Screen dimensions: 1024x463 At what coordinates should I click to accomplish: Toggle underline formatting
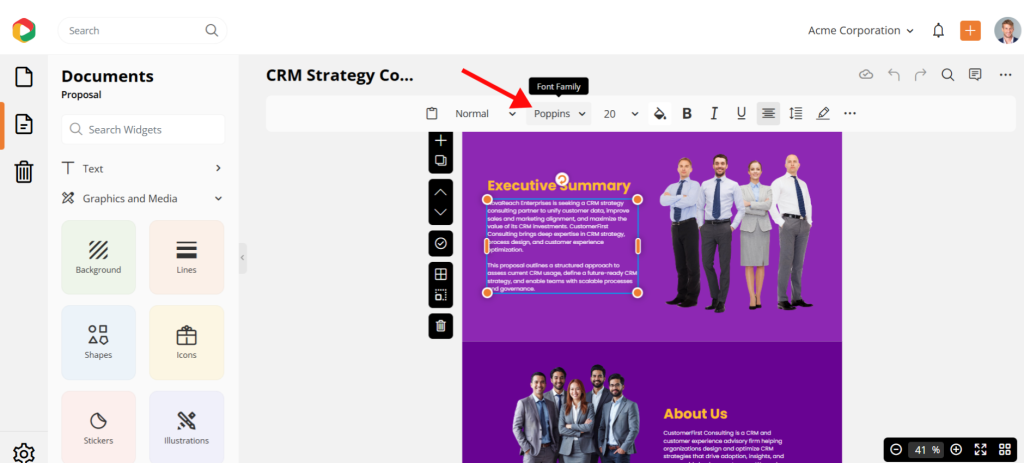[x=741, y=114]
